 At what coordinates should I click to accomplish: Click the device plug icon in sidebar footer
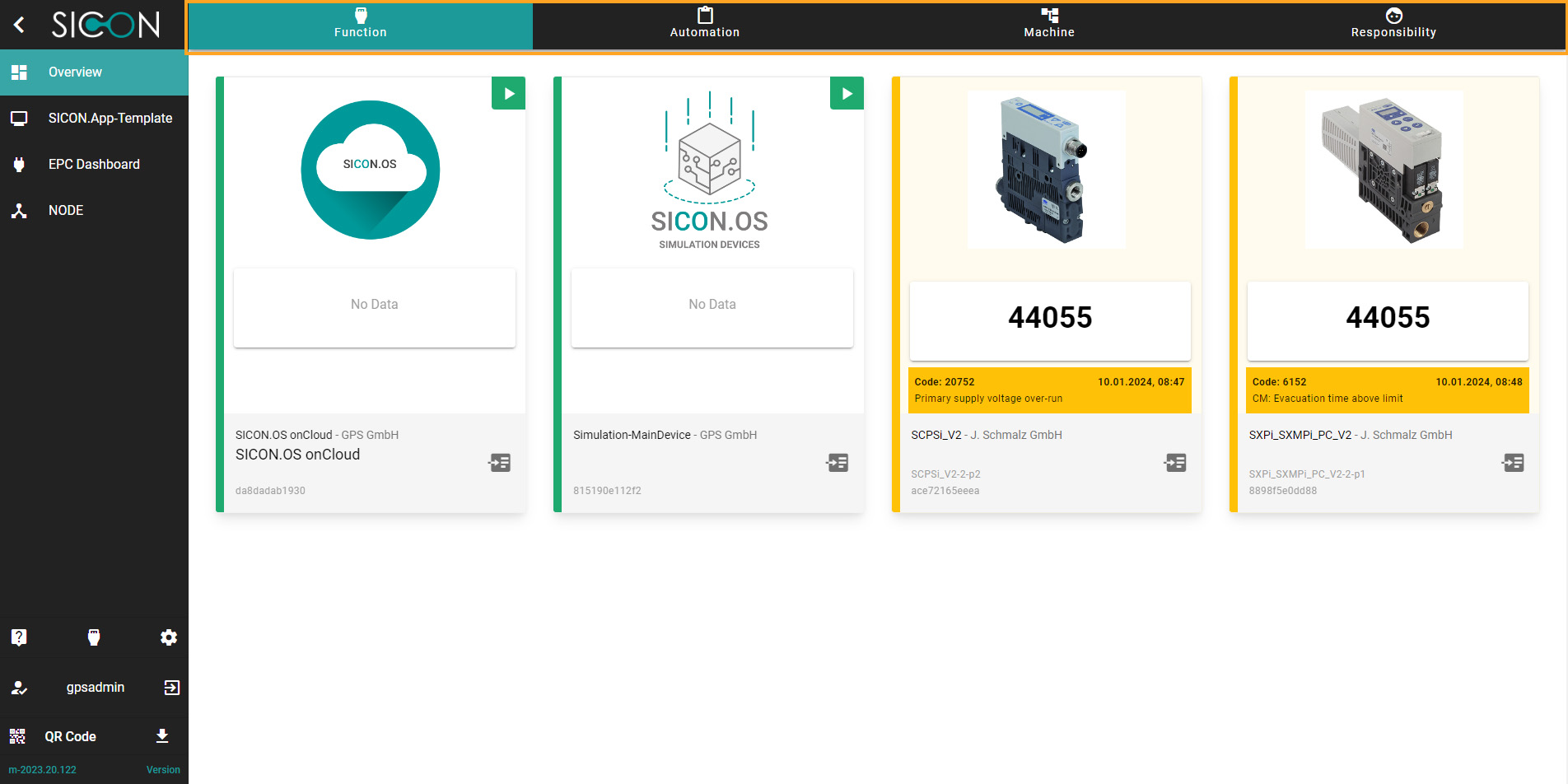click(94, 637)
